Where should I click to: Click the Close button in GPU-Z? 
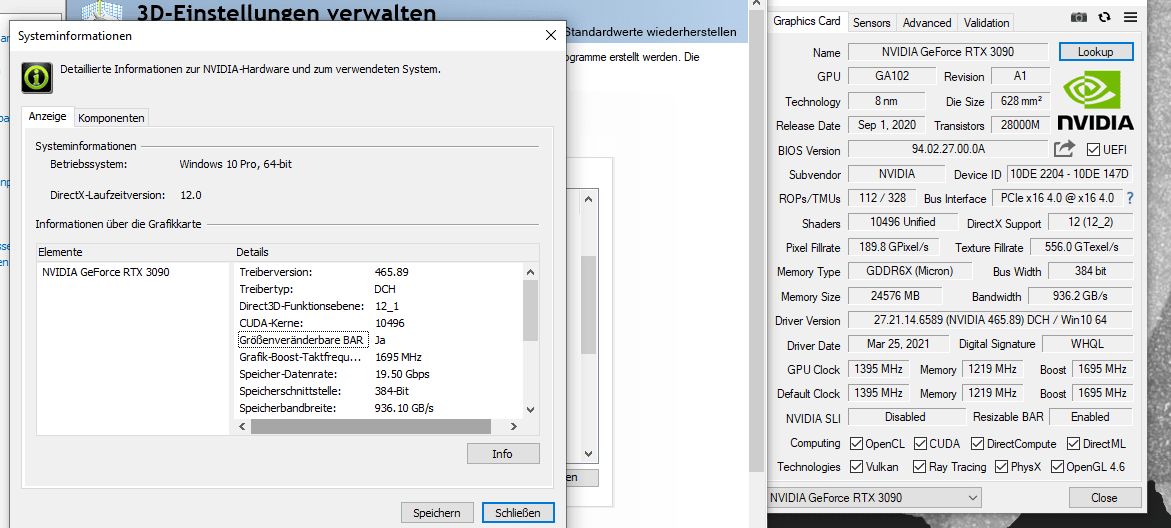[1105, 497]
